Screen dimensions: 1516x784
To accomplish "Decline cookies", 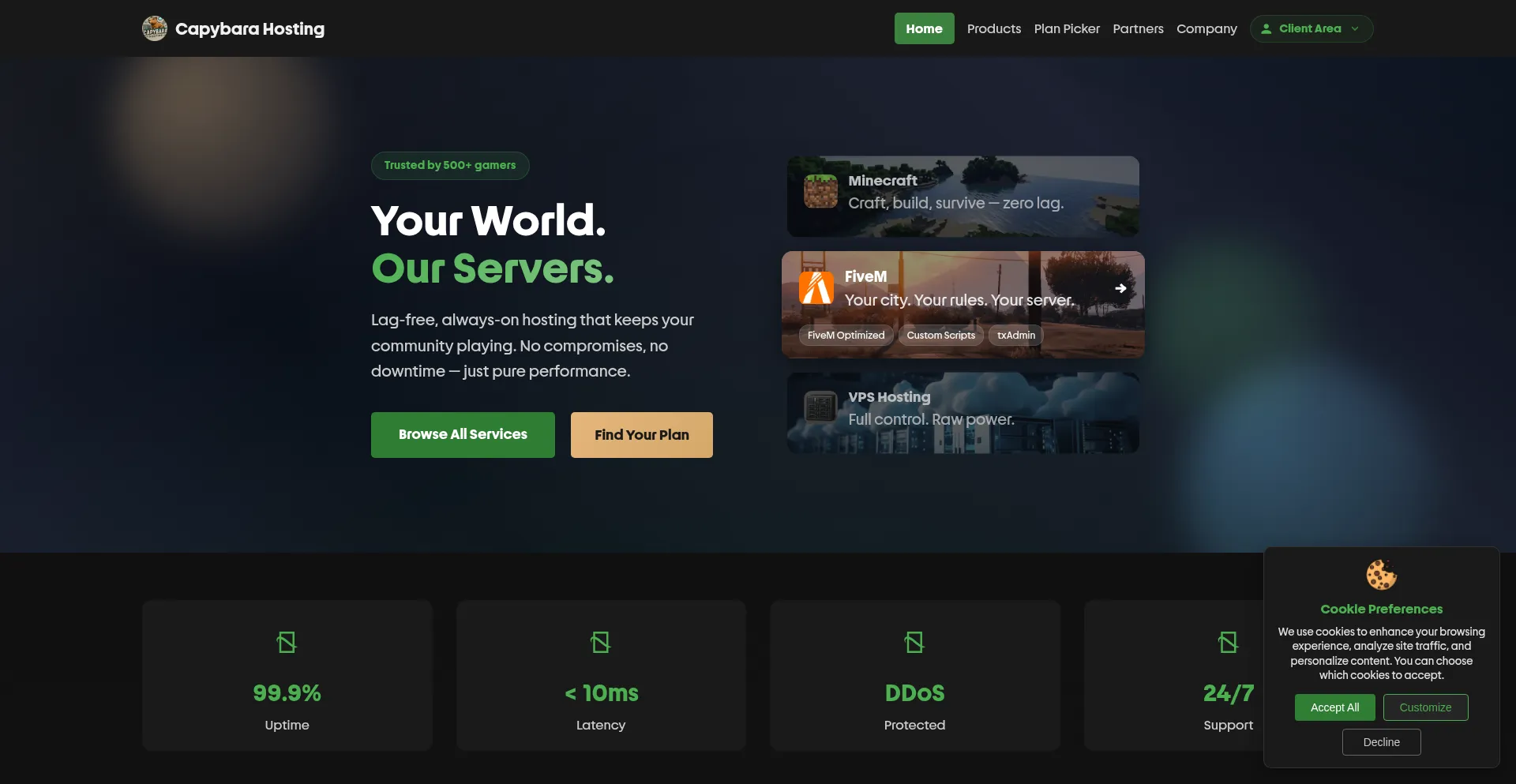I will coord(1382,742).
